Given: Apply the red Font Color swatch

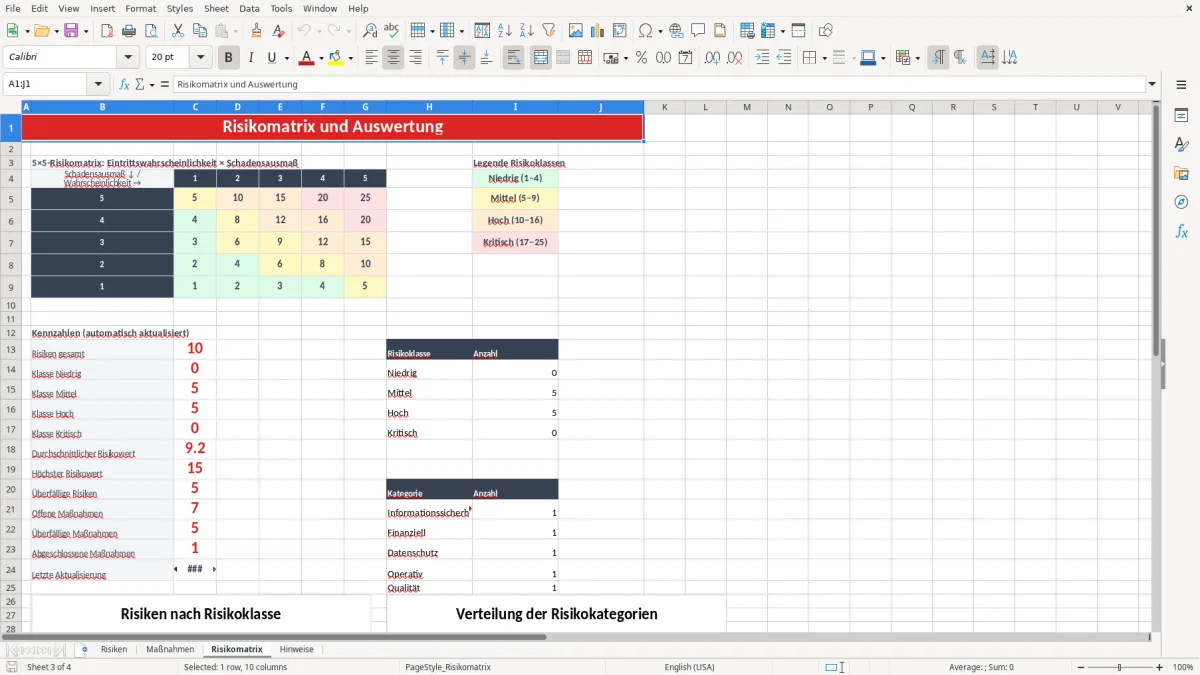Looking at the screenshot, I should click(307, 58).
